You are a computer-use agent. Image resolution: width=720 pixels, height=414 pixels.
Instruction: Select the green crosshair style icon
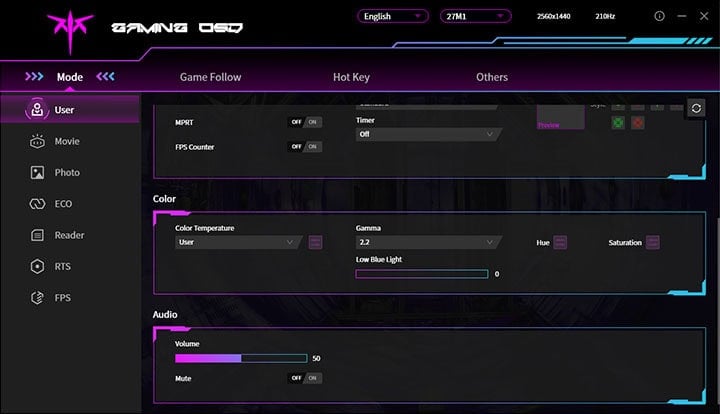pyautogui.click(x=618, y=123)
